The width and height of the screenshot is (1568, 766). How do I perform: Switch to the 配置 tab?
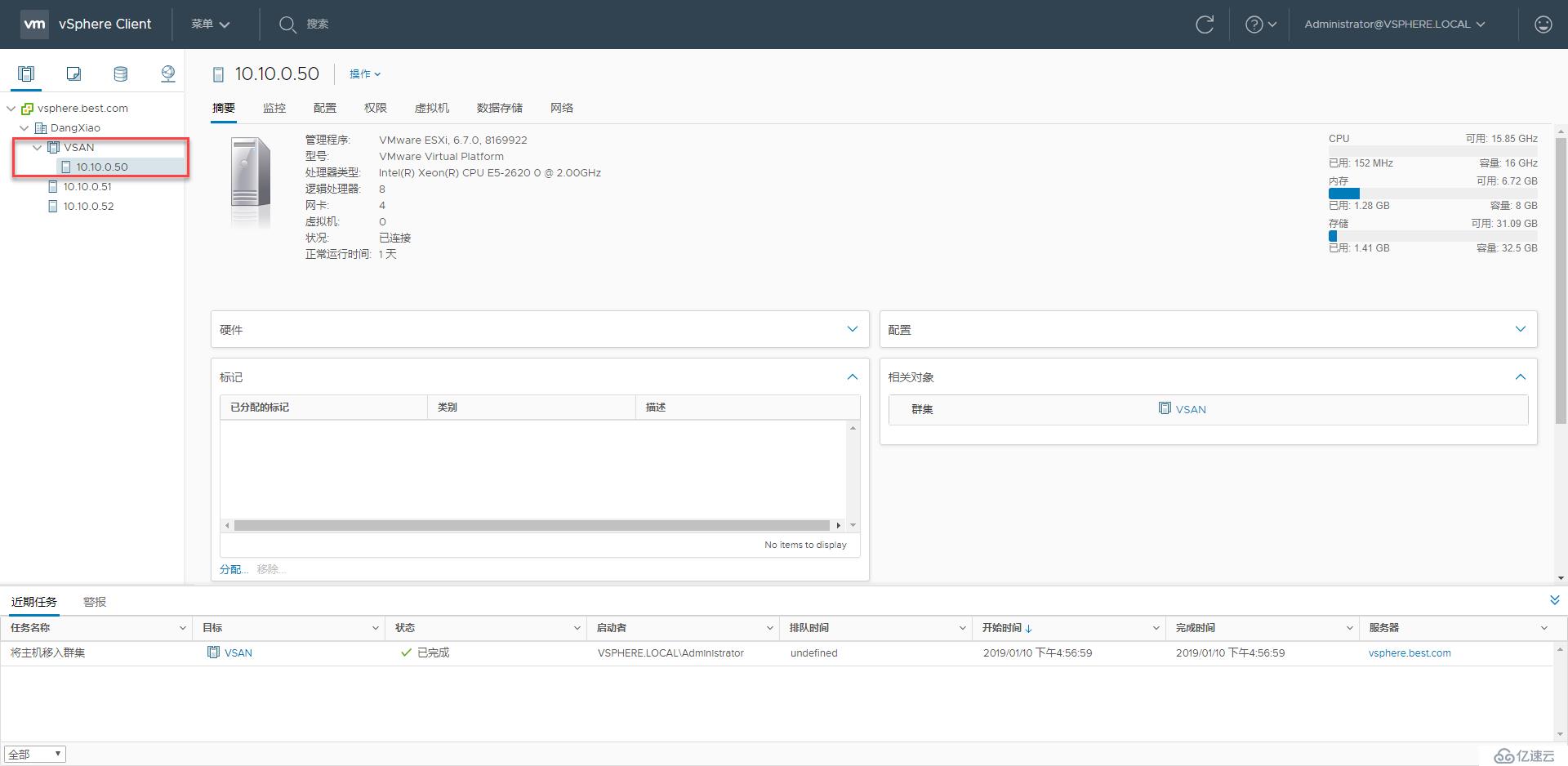[x=325, y=108]
